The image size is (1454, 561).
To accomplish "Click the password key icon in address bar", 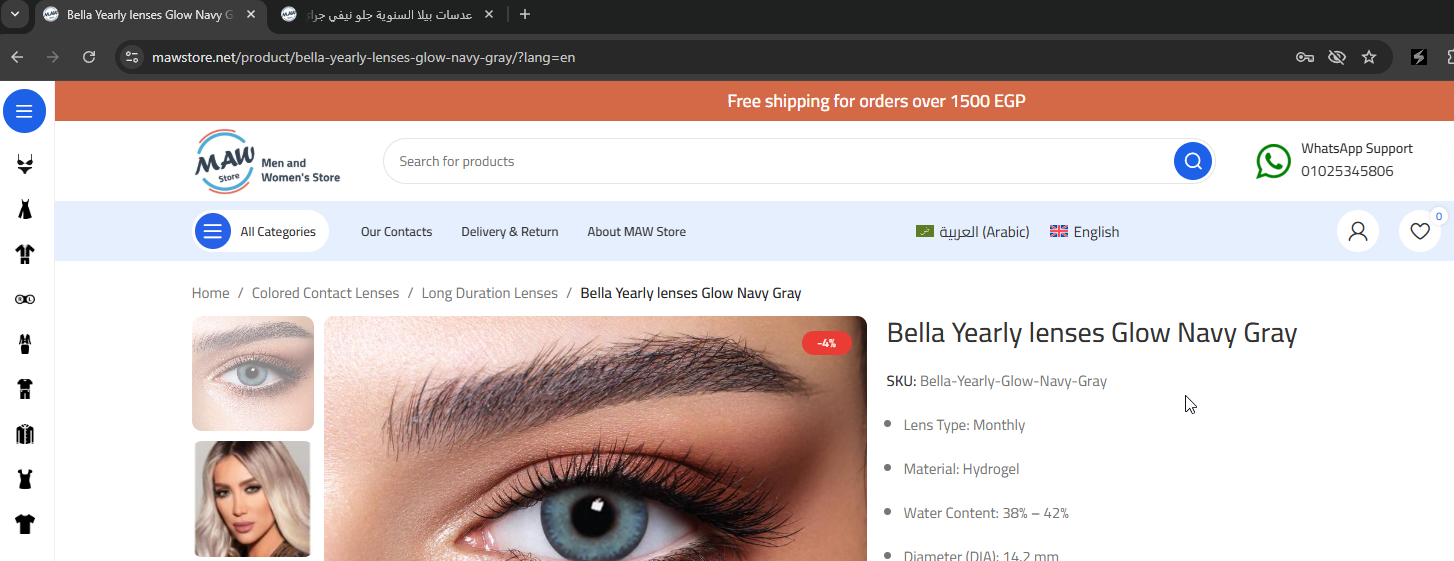I will pos(1305,57).
